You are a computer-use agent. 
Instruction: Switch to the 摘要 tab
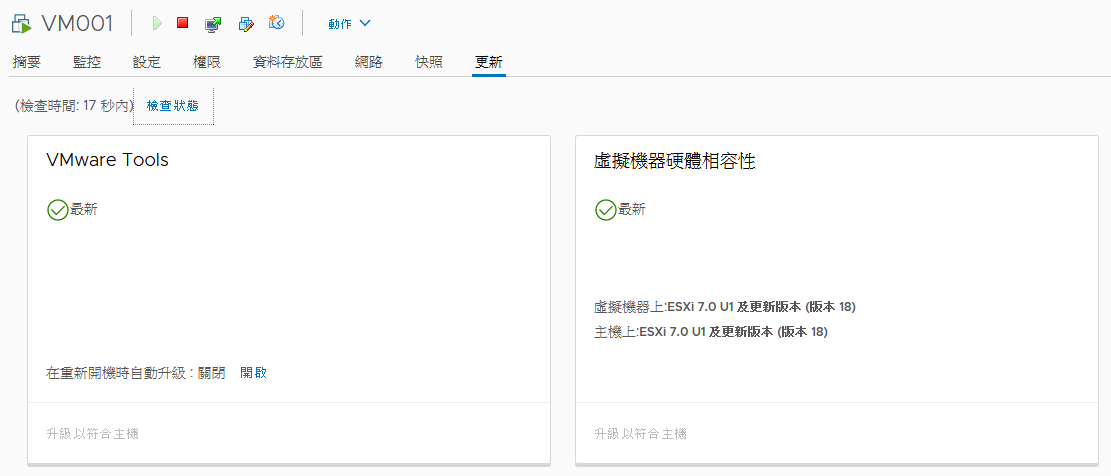tap(26, 62)
